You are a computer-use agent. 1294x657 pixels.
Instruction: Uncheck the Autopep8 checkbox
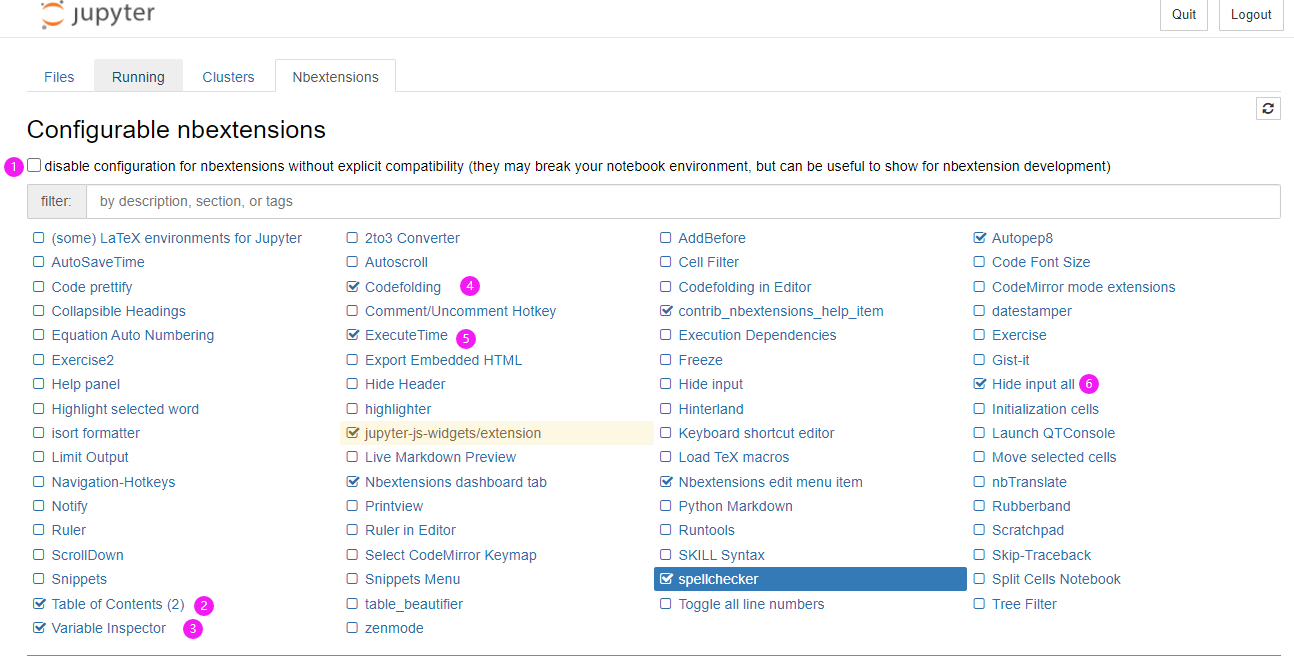click(980, 238)
